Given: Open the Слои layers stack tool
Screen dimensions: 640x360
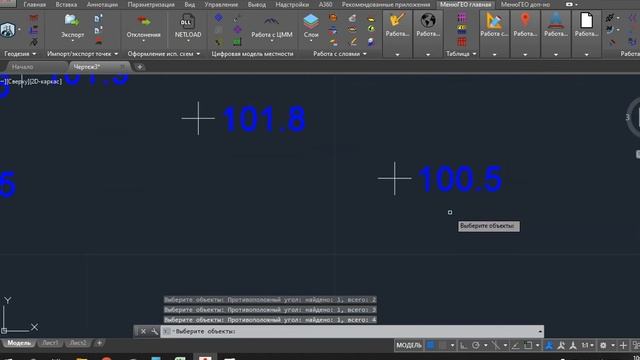Looking at the screenshot, I should (x=311, y=26).
